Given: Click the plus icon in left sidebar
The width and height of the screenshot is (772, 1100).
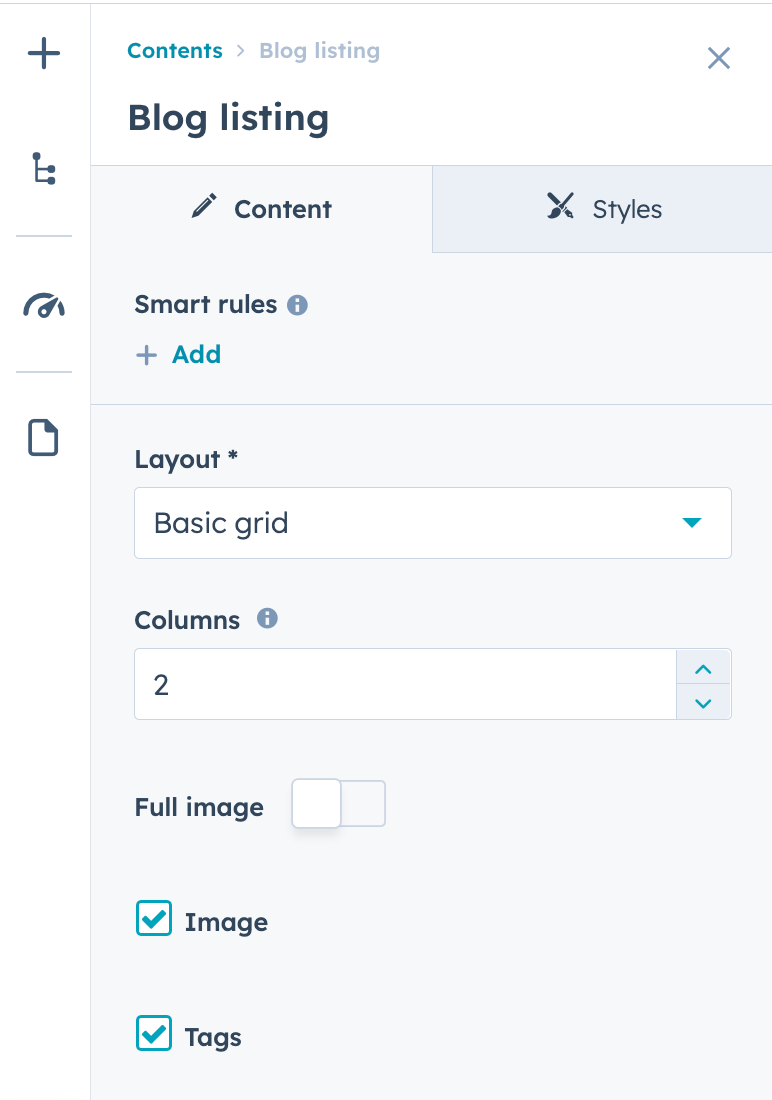Looking at the screenshot, I should pyautogui.click(x=44, y=53).
